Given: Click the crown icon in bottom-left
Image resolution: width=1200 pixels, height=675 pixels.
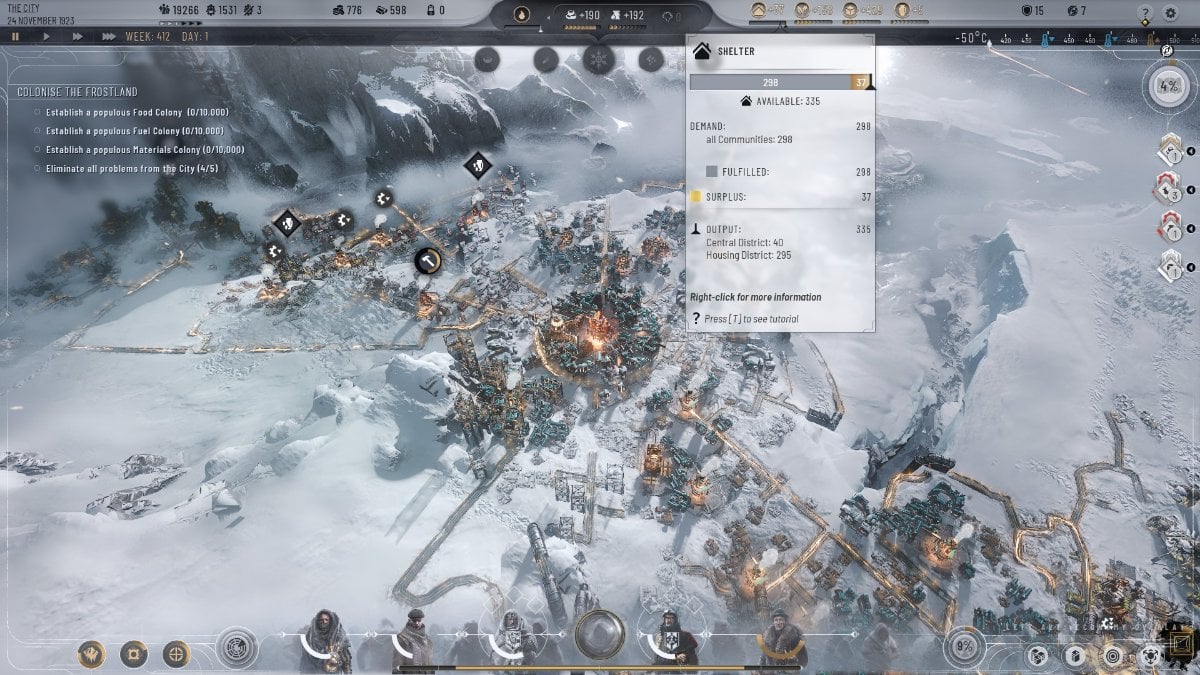Looking at the screenshot, I should (91, 652).
